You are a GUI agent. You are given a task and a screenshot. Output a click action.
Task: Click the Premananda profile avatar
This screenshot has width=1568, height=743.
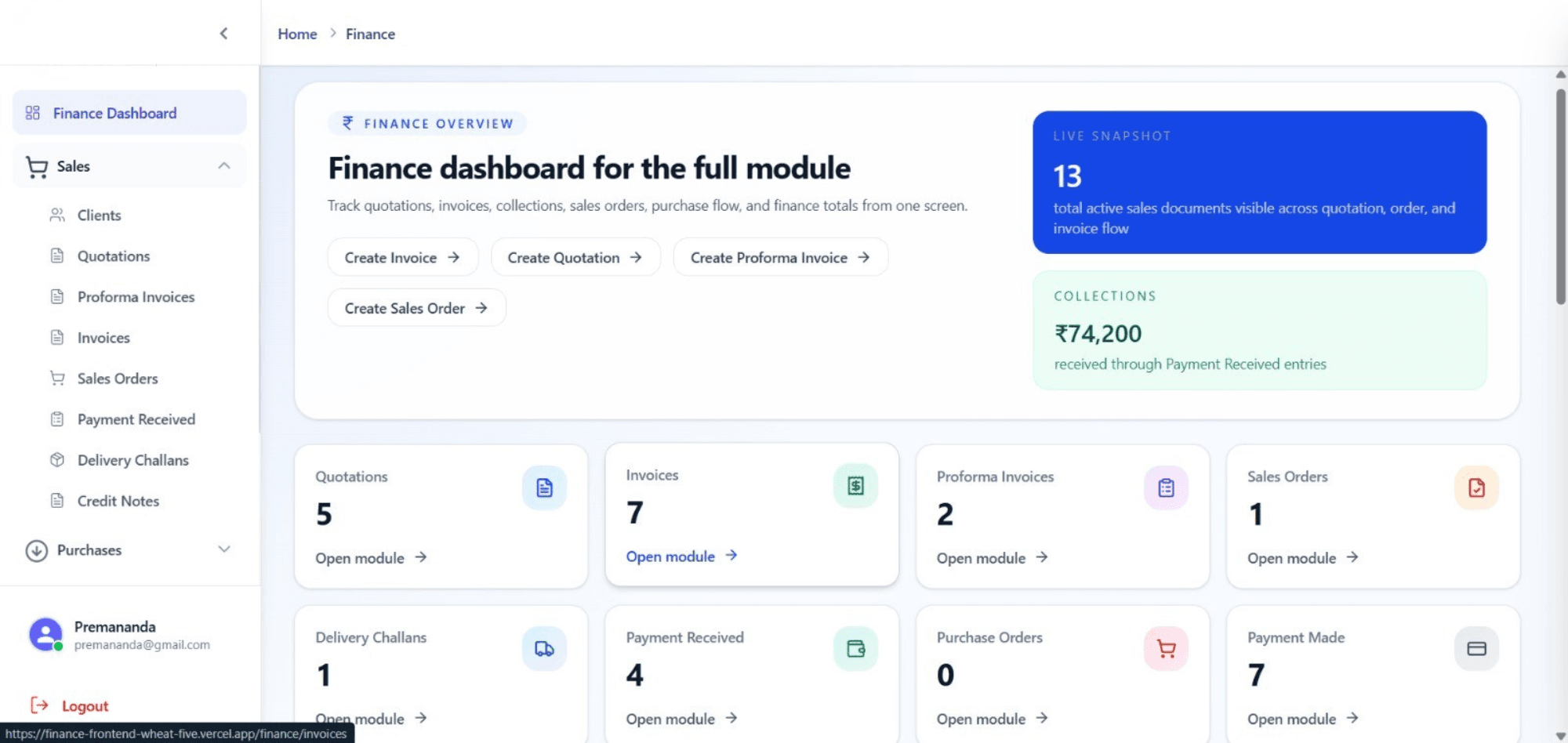click(45, 635)
